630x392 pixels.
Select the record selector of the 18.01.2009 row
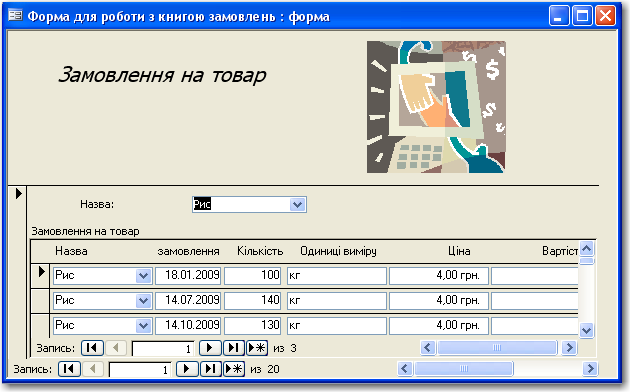[x=41, y=276]
